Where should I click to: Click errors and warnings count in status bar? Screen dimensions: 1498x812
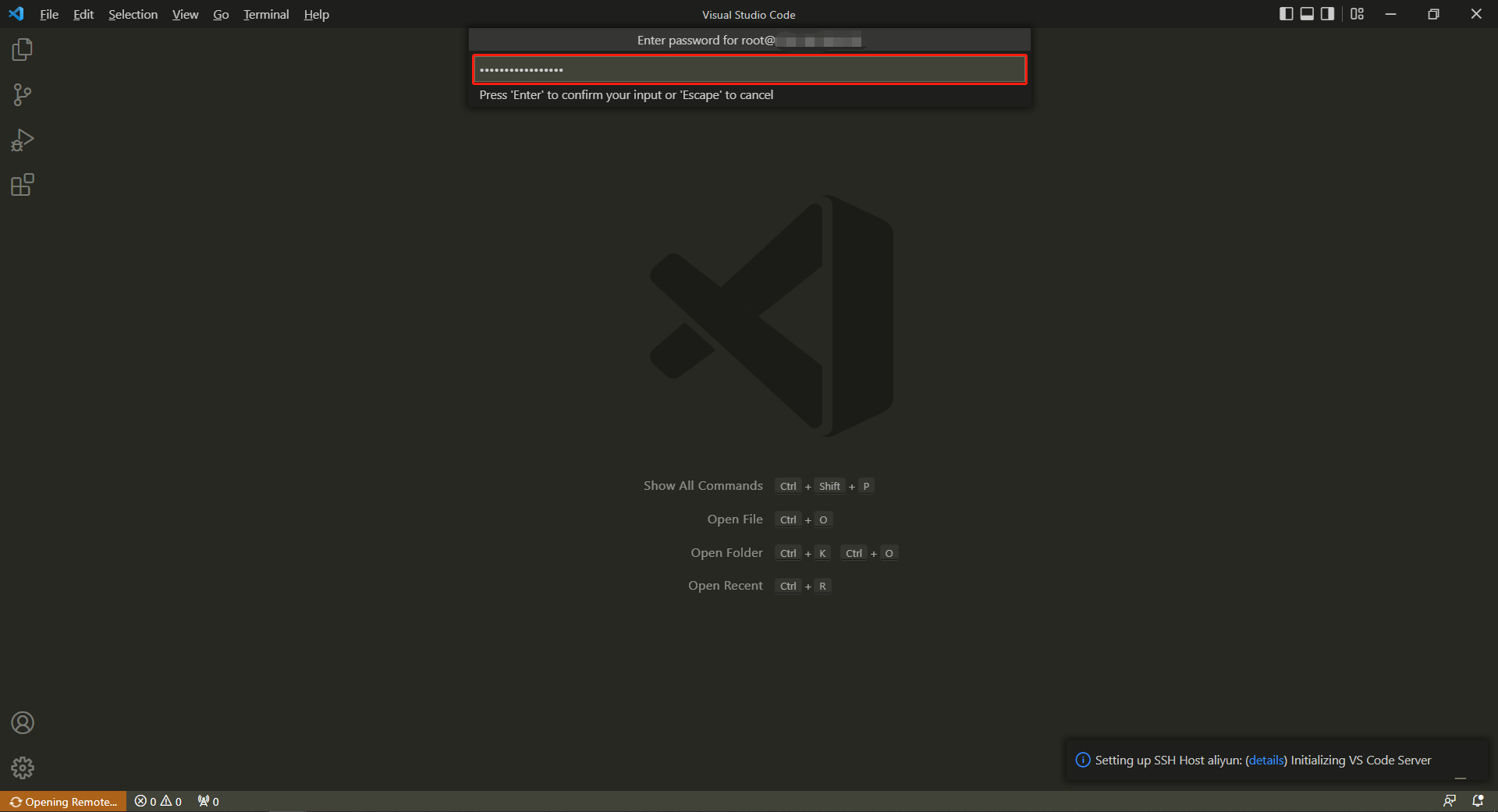pos(158,802)
